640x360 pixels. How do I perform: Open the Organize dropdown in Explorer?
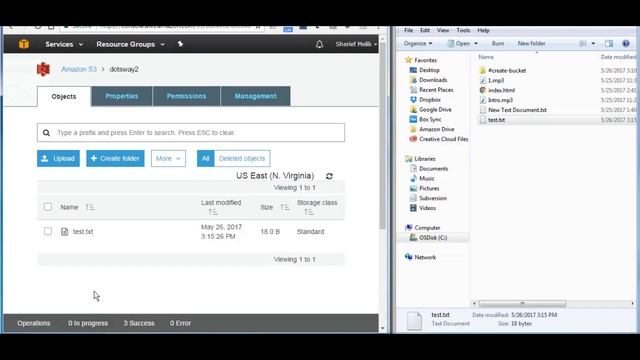(418, 43)
